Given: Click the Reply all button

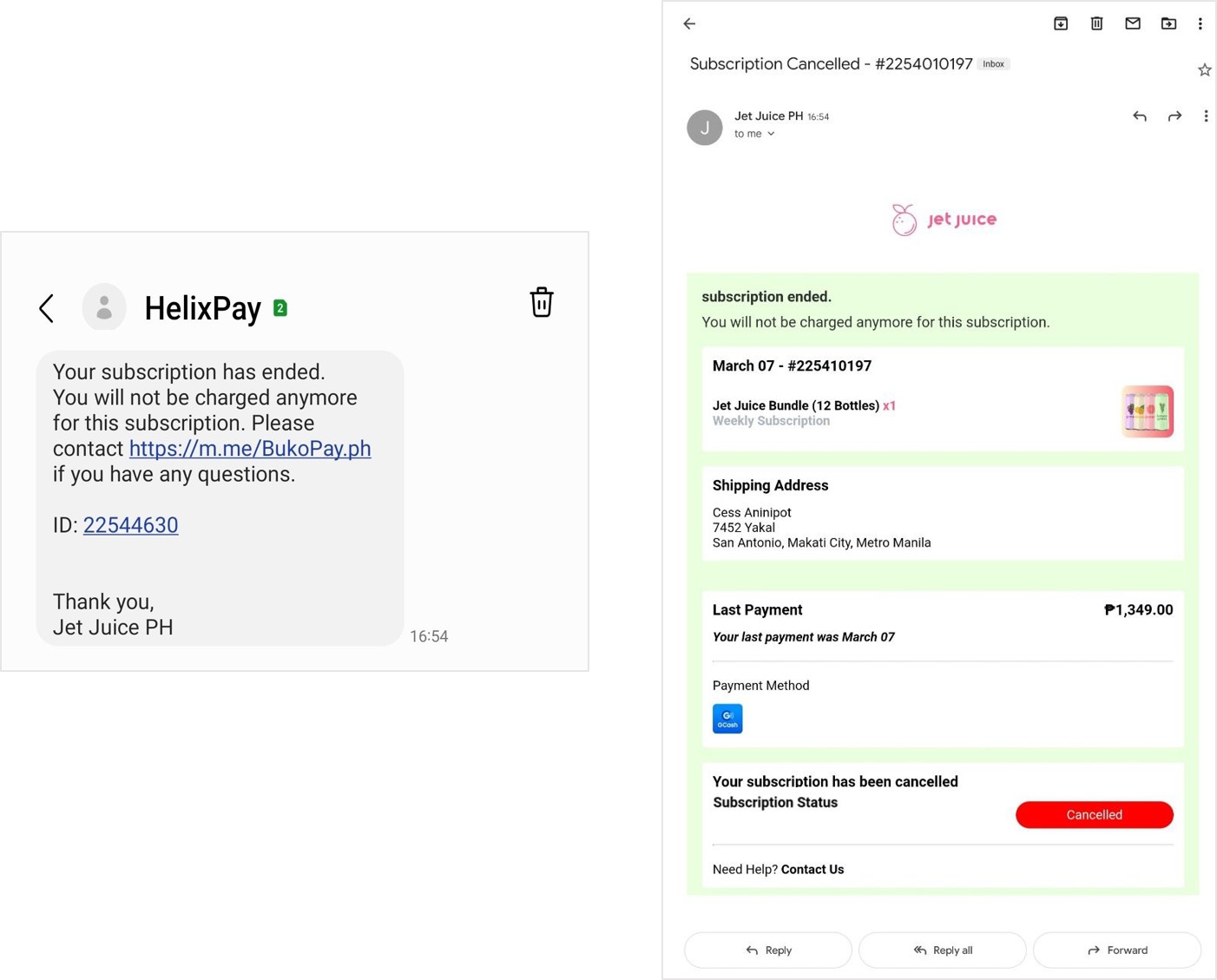Looking at the screenshot, I should 943,950.
